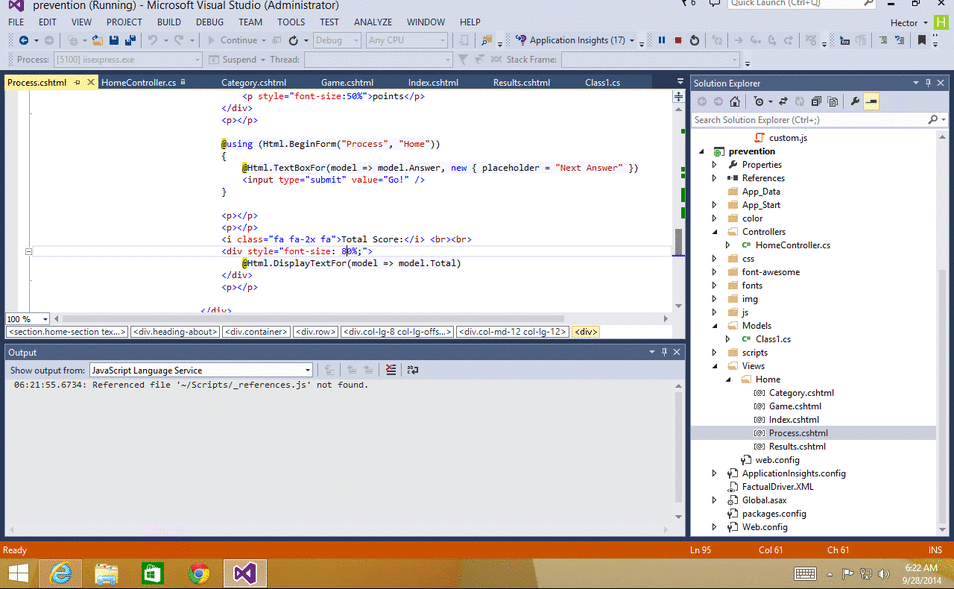The image size is (954, 589).
Task: Stop debugging with the red square button
Action: 678,40
